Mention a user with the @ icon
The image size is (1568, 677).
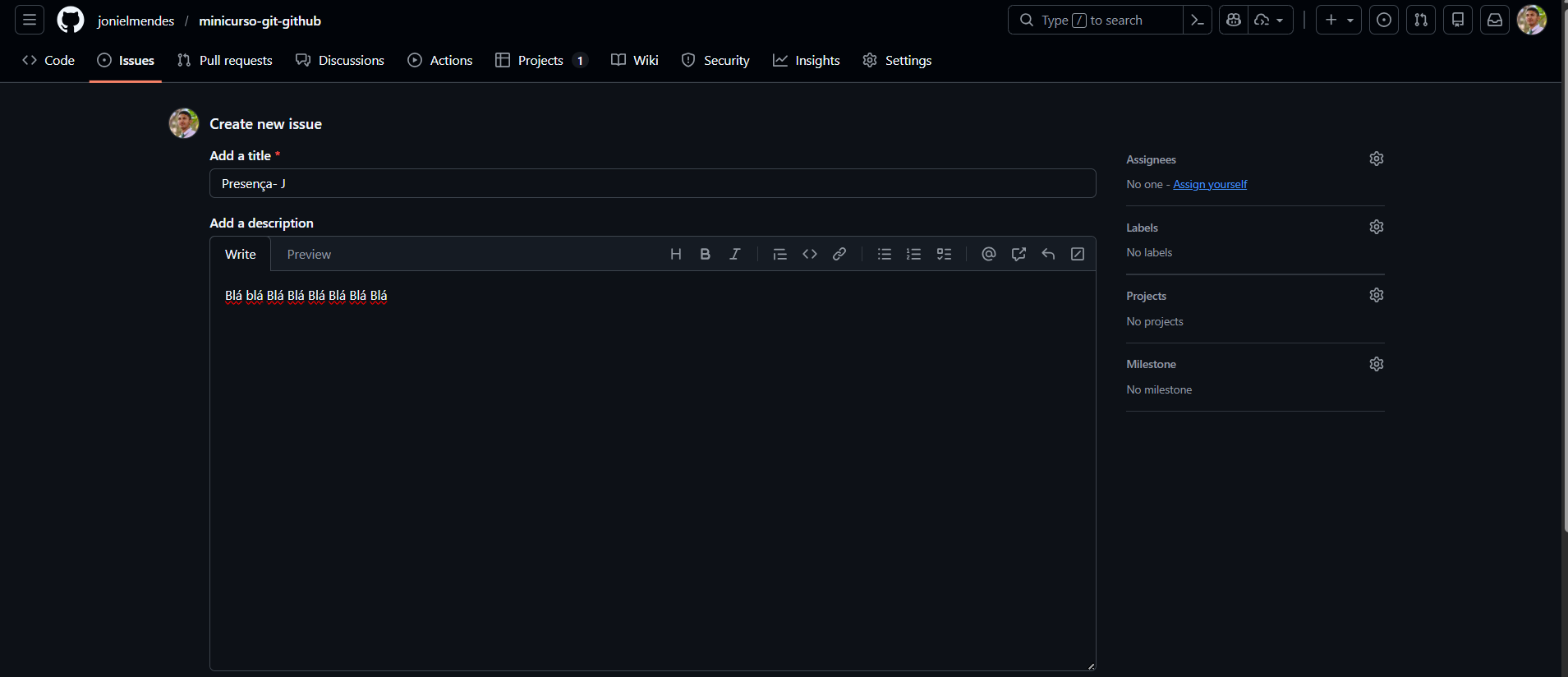pos(988,255)
